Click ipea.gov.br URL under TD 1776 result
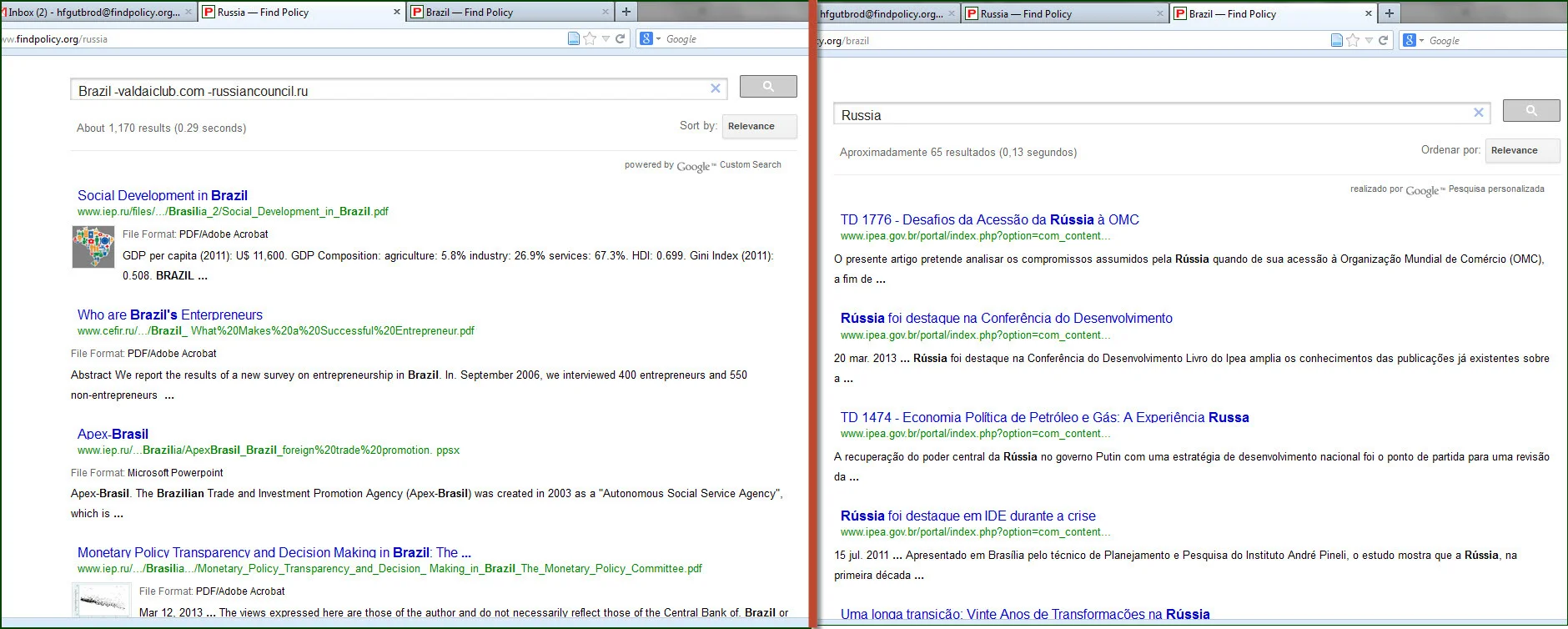The height and width of the screenshot is (629, 1568). tap(975, 236)
